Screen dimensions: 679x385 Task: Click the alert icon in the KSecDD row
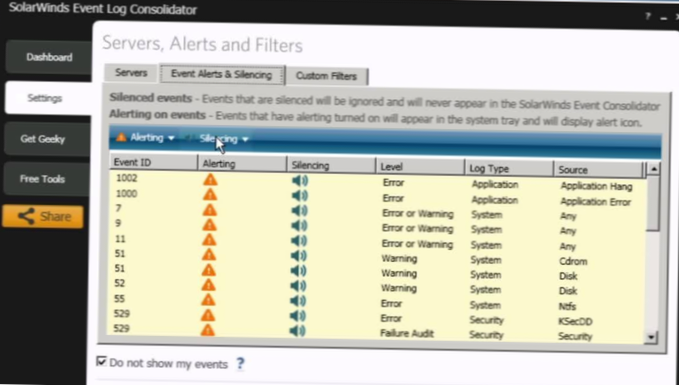point(208,315)
